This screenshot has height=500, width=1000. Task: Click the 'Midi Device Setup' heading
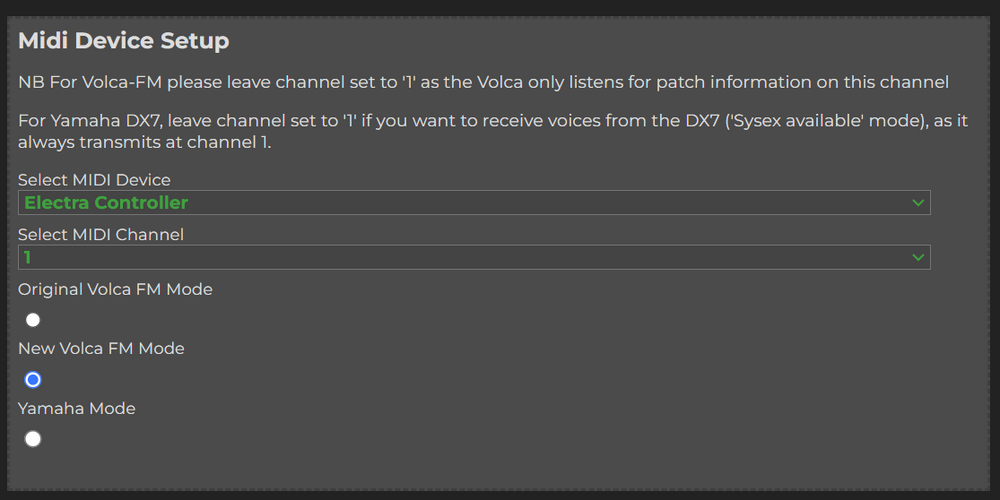pos(123,41)
